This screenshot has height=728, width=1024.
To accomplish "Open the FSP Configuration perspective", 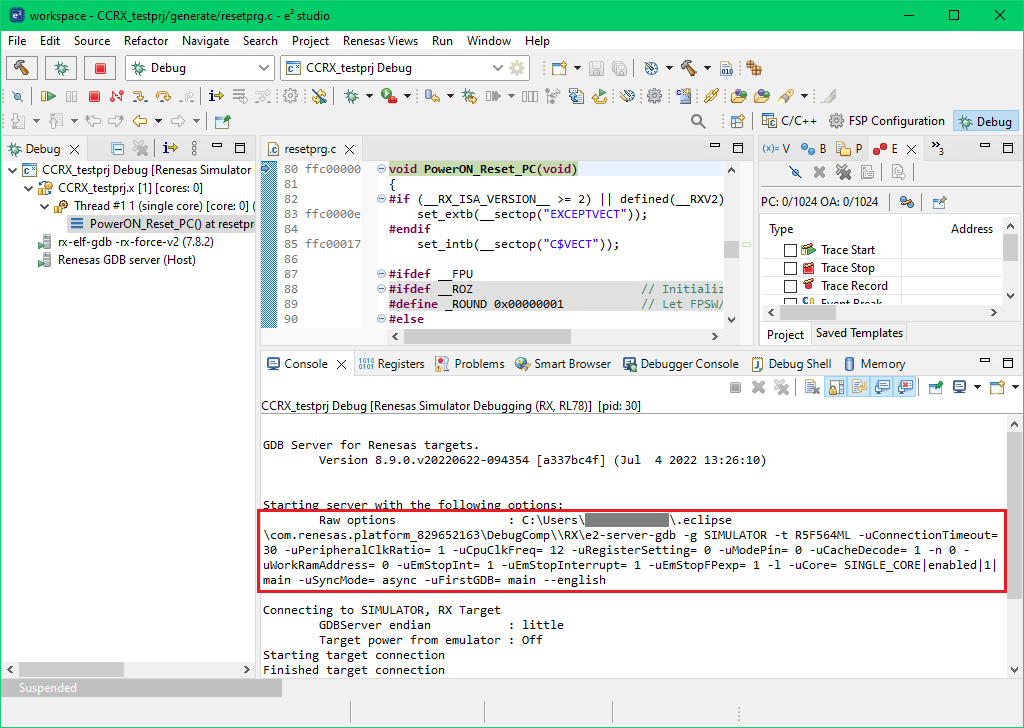I will click(886, 121).
